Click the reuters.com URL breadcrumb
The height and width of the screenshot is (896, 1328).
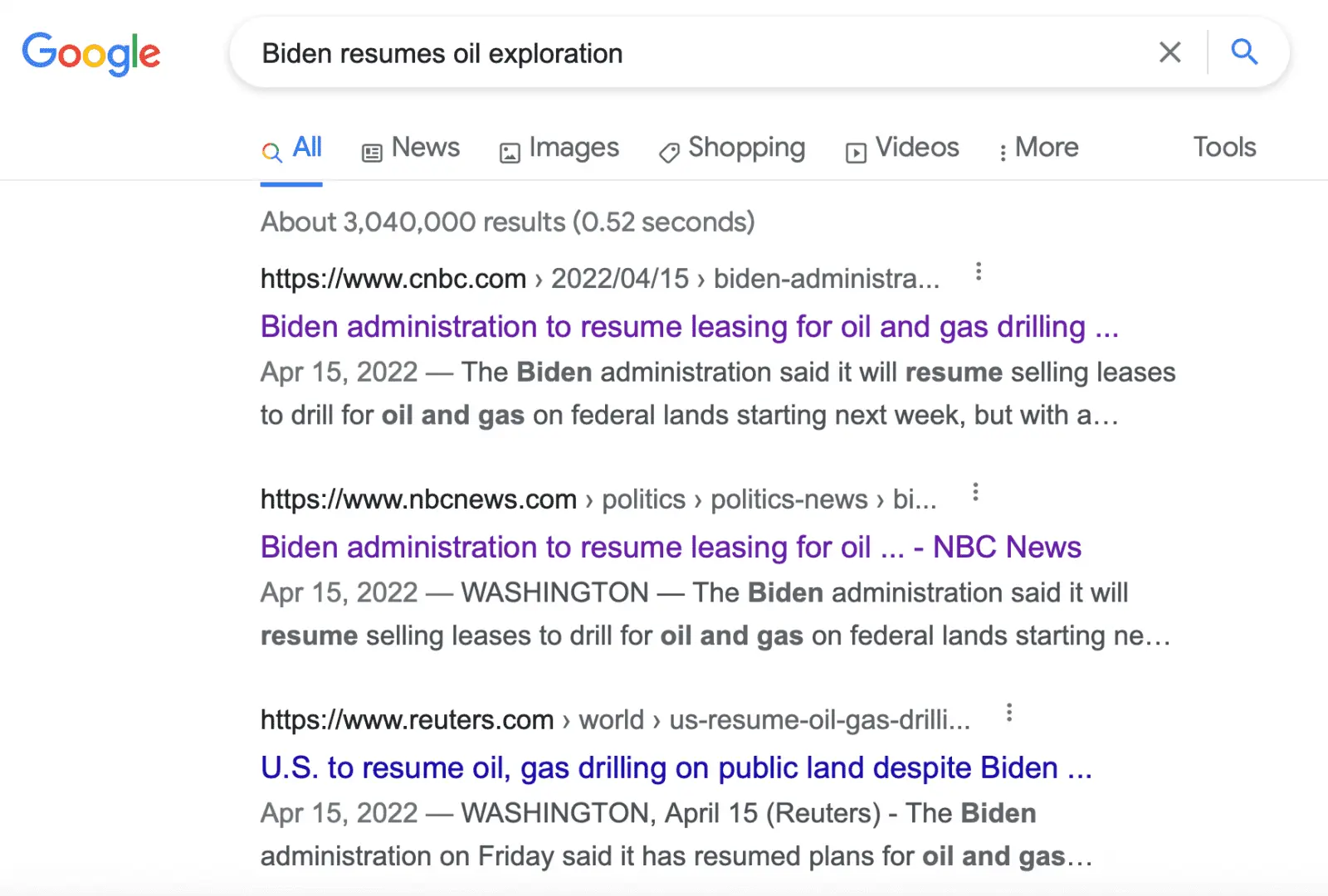pos(407,720)
